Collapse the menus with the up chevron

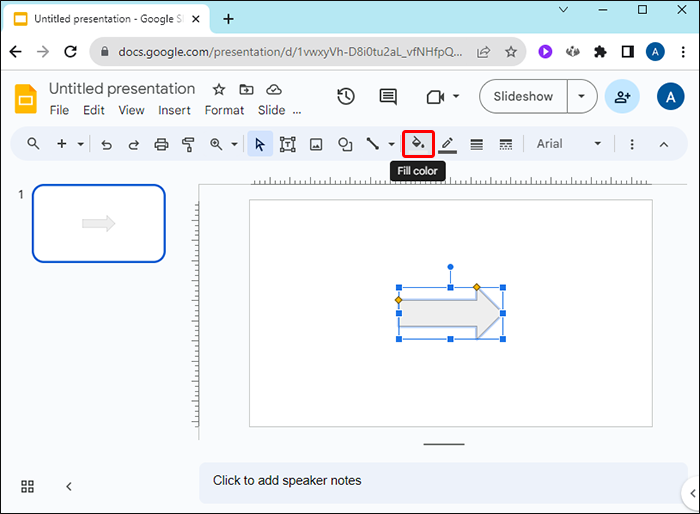(x=664, y=144)
